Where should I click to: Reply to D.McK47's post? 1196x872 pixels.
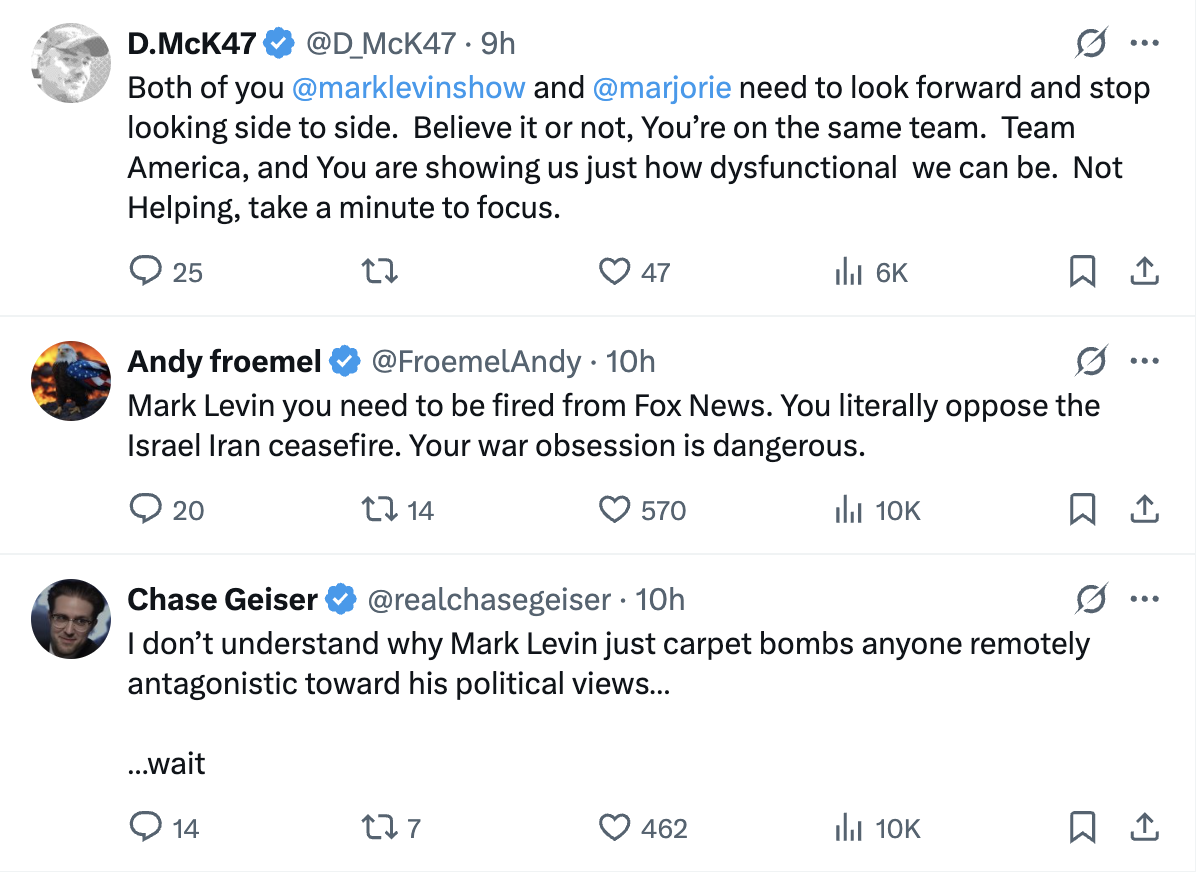coord(148,272)
